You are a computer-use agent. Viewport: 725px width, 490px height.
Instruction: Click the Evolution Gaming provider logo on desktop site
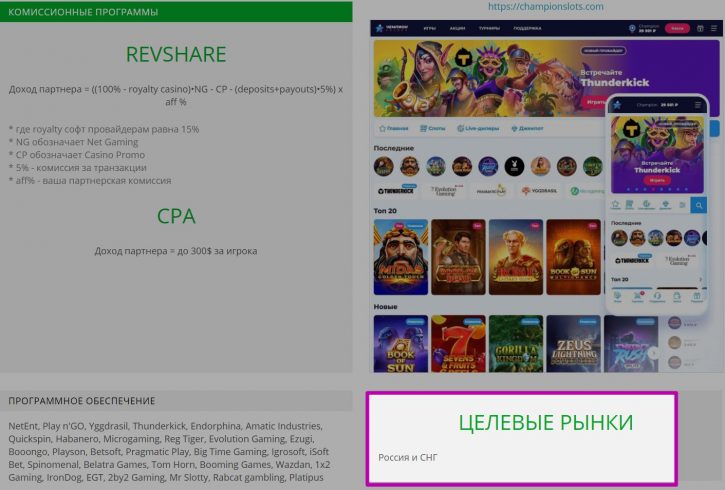pyautogui.click(x=444, y=190)
